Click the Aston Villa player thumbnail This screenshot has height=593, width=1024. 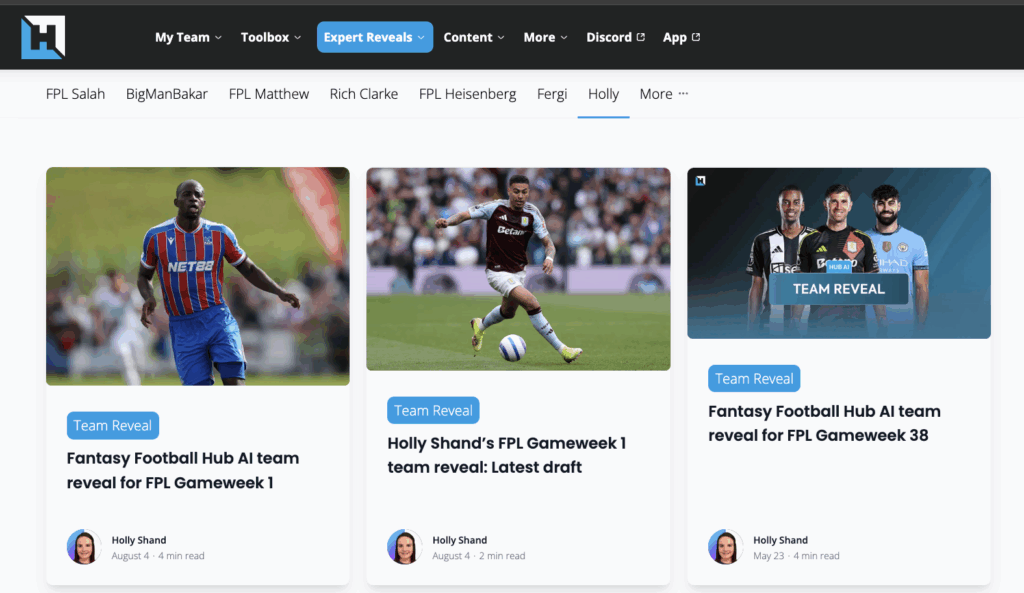pos(519,269)
